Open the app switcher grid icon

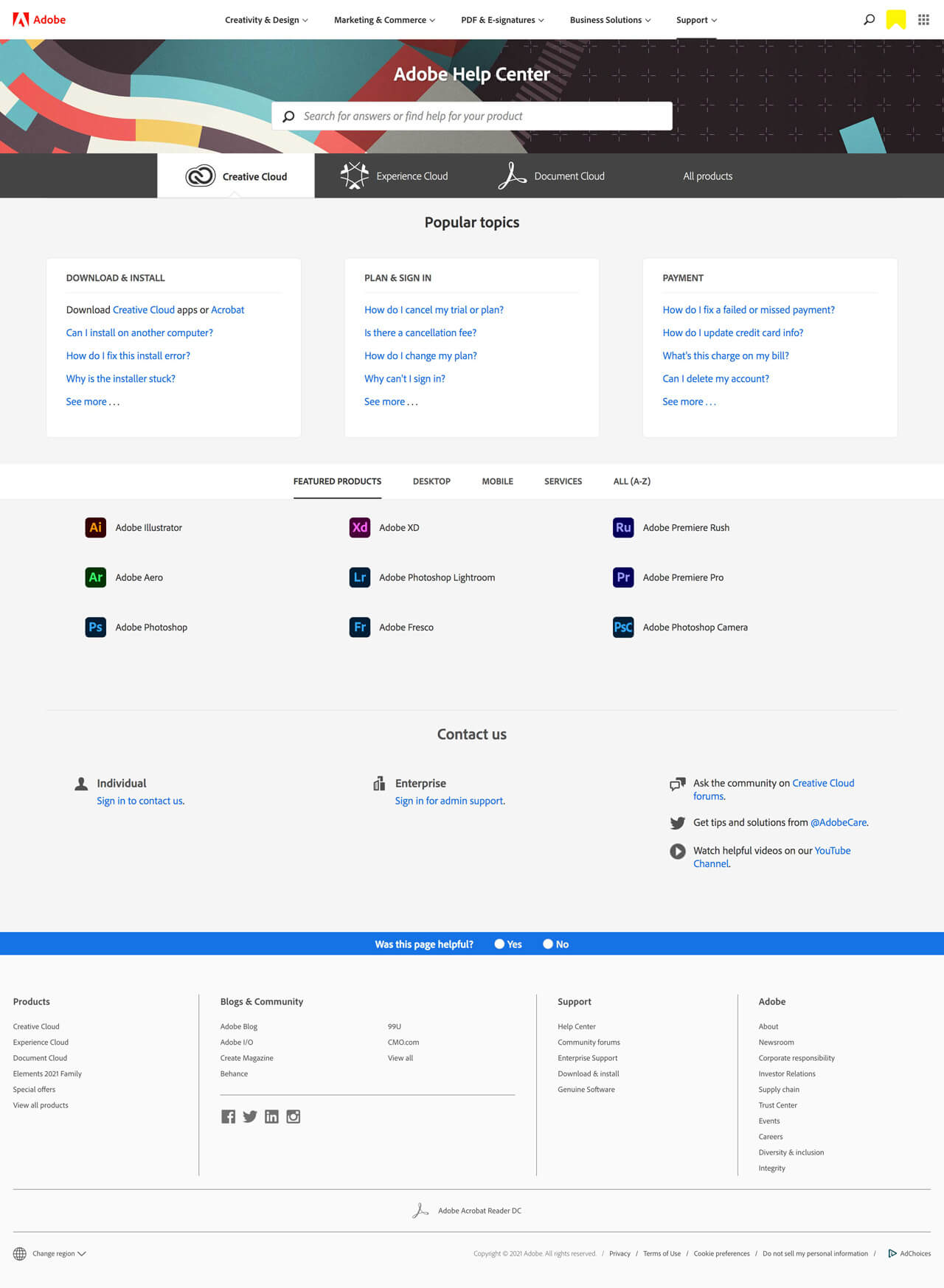pos(923,20)
